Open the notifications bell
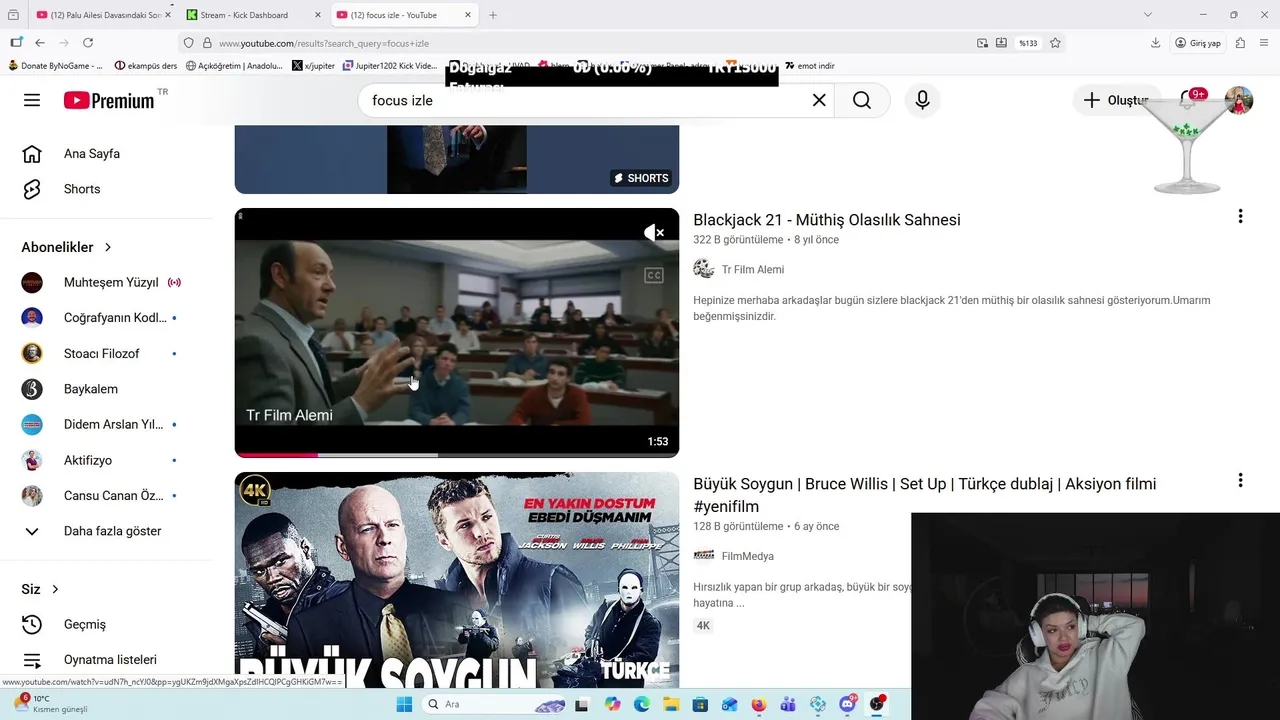The width and height of the screenshot is (1280, 720). pos(1188,100)
